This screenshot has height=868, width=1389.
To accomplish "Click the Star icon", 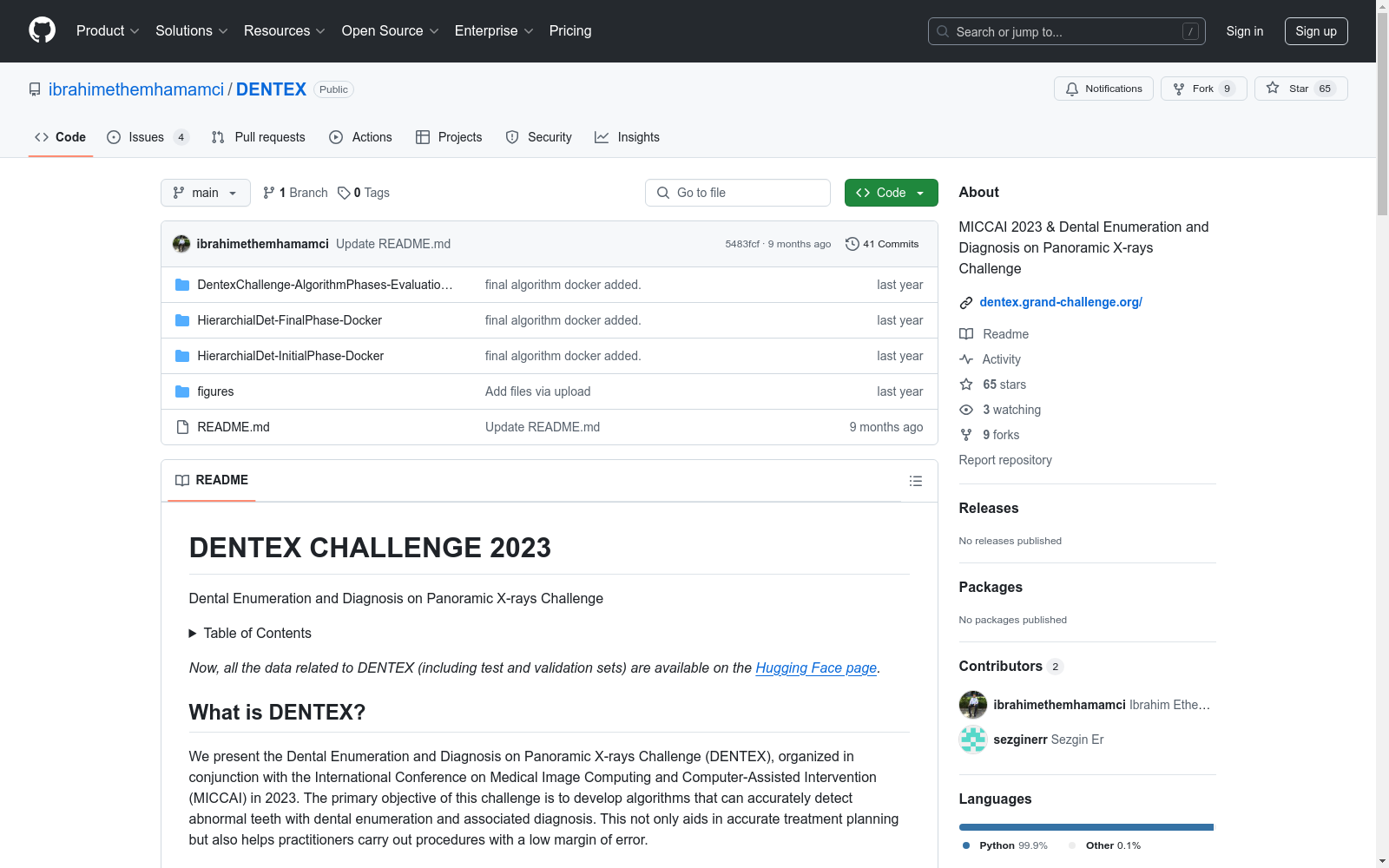I will coord(1273,88).
